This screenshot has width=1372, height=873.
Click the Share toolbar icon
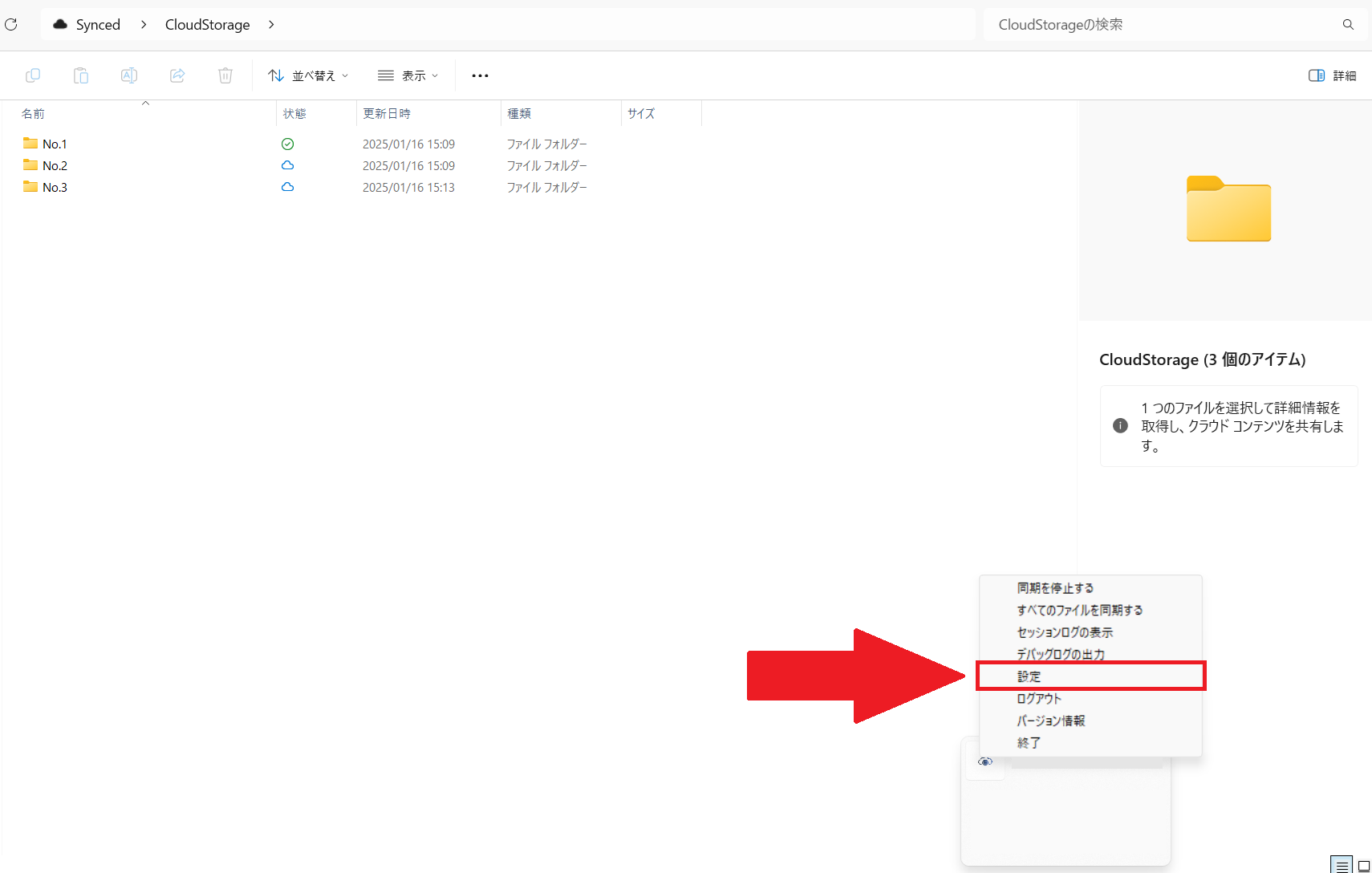[177, 75]
